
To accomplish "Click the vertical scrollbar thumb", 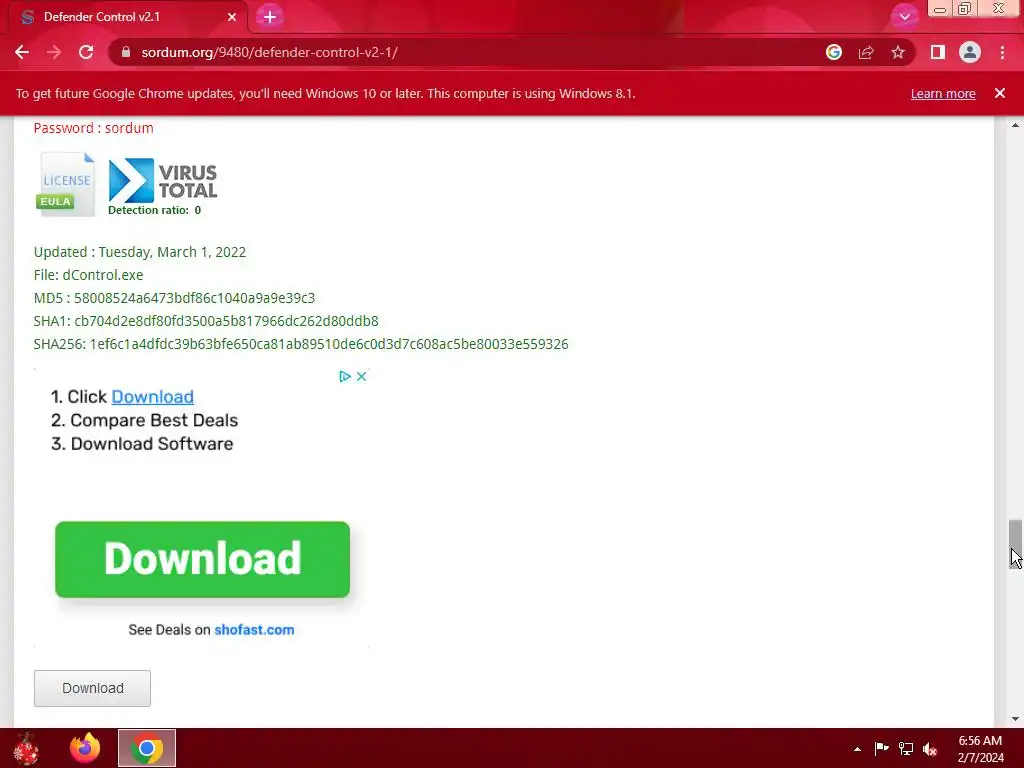I will click(1015, 545).
